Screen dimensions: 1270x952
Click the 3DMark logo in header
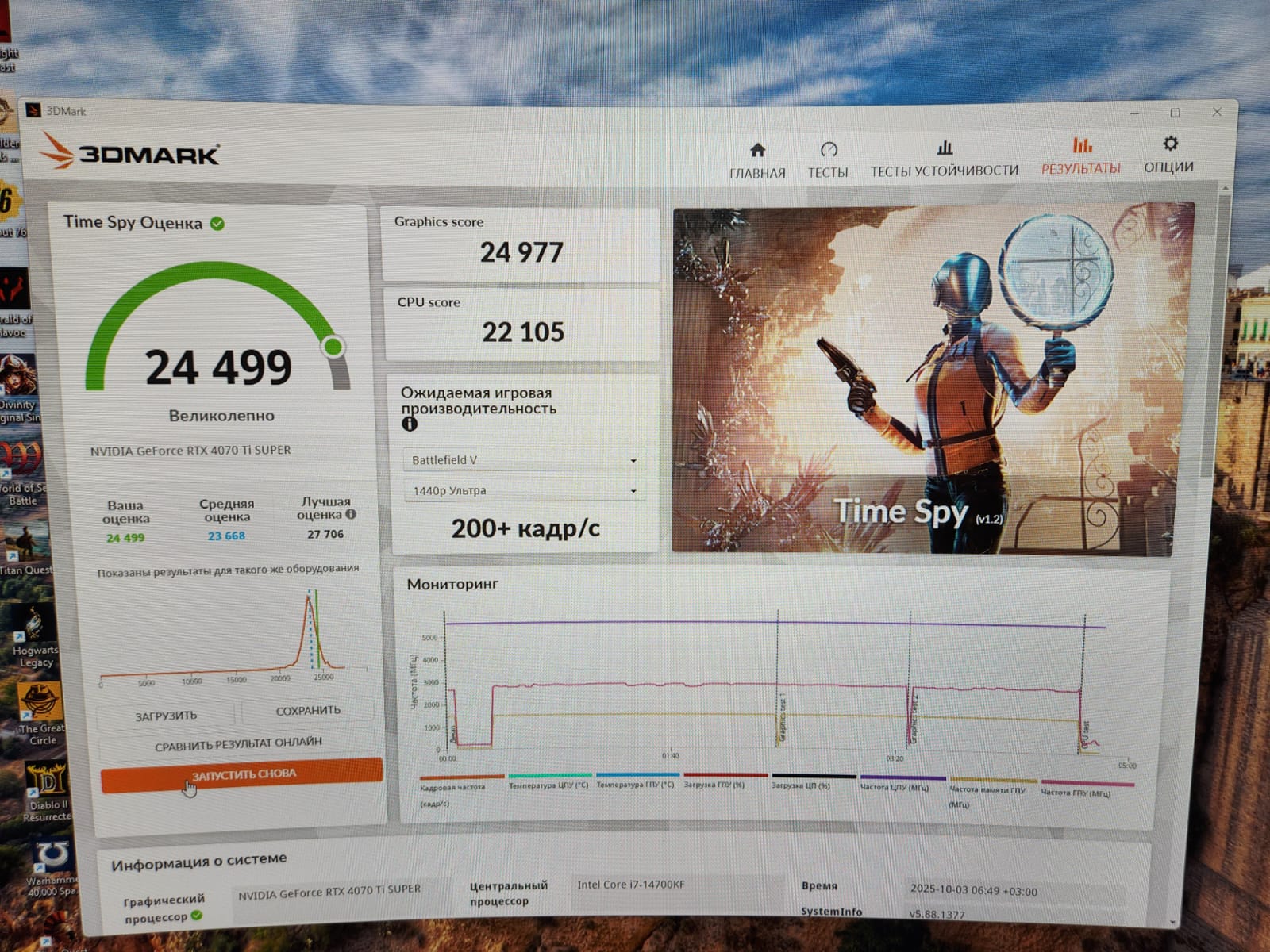pyautogui.click(x=129, y=151)
